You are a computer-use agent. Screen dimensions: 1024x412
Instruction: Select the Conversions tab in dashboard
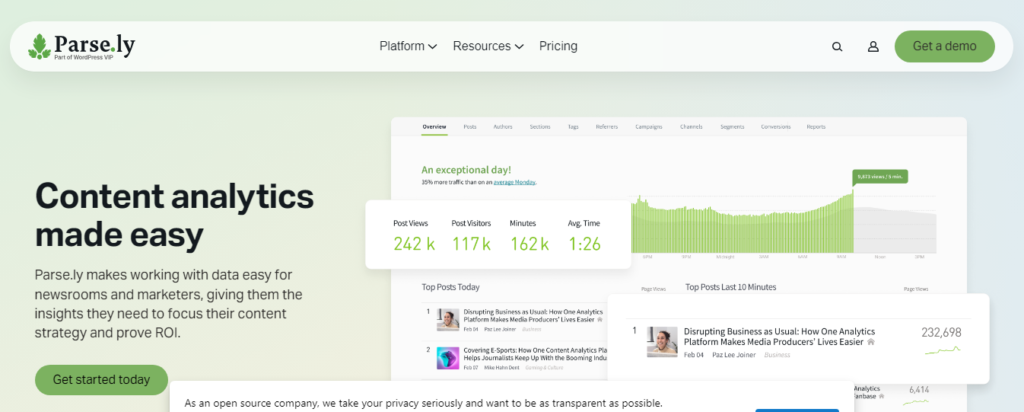click(x=776, y=127)
